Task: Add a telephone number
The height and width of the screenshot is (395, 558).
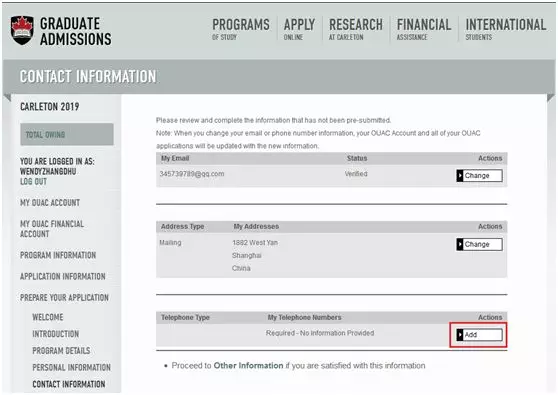Action: pos(479,335)
